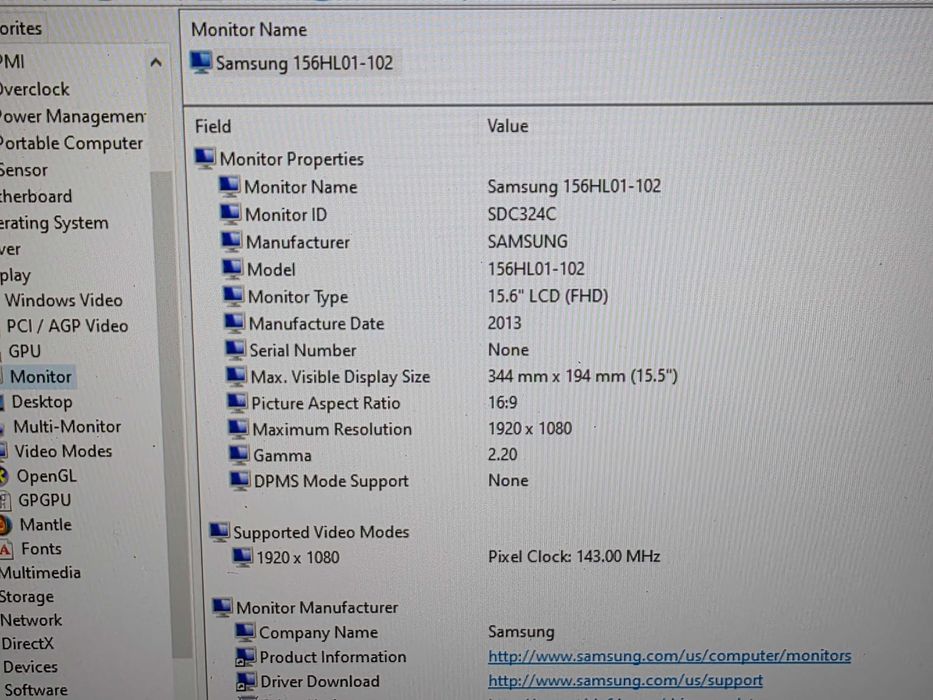The width and height of the screenshot is (933, 700).
Task: Click the Monitor Properties group icon
Action: click(x=205, y=158)
